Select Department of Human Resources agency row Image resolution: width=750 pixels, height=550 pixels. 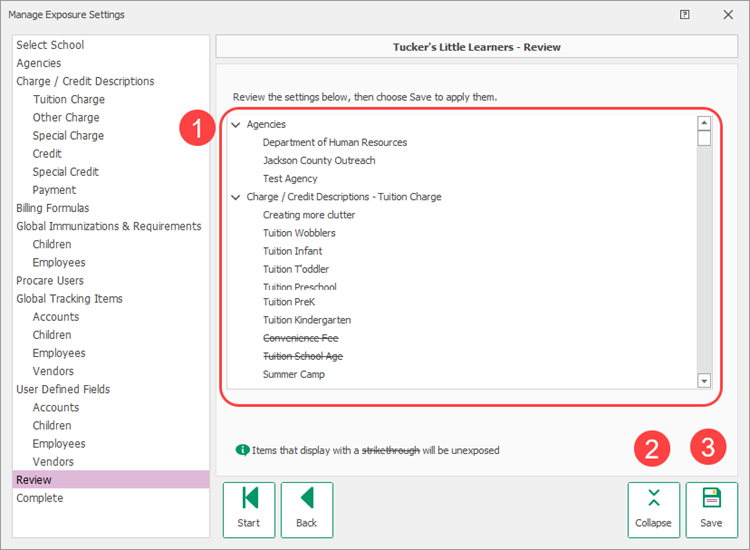(x=335, y=143)
